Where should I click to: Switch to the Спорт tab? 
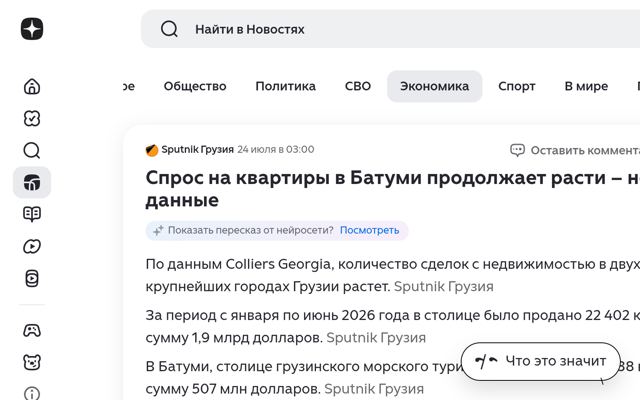(x=517, y=86)
